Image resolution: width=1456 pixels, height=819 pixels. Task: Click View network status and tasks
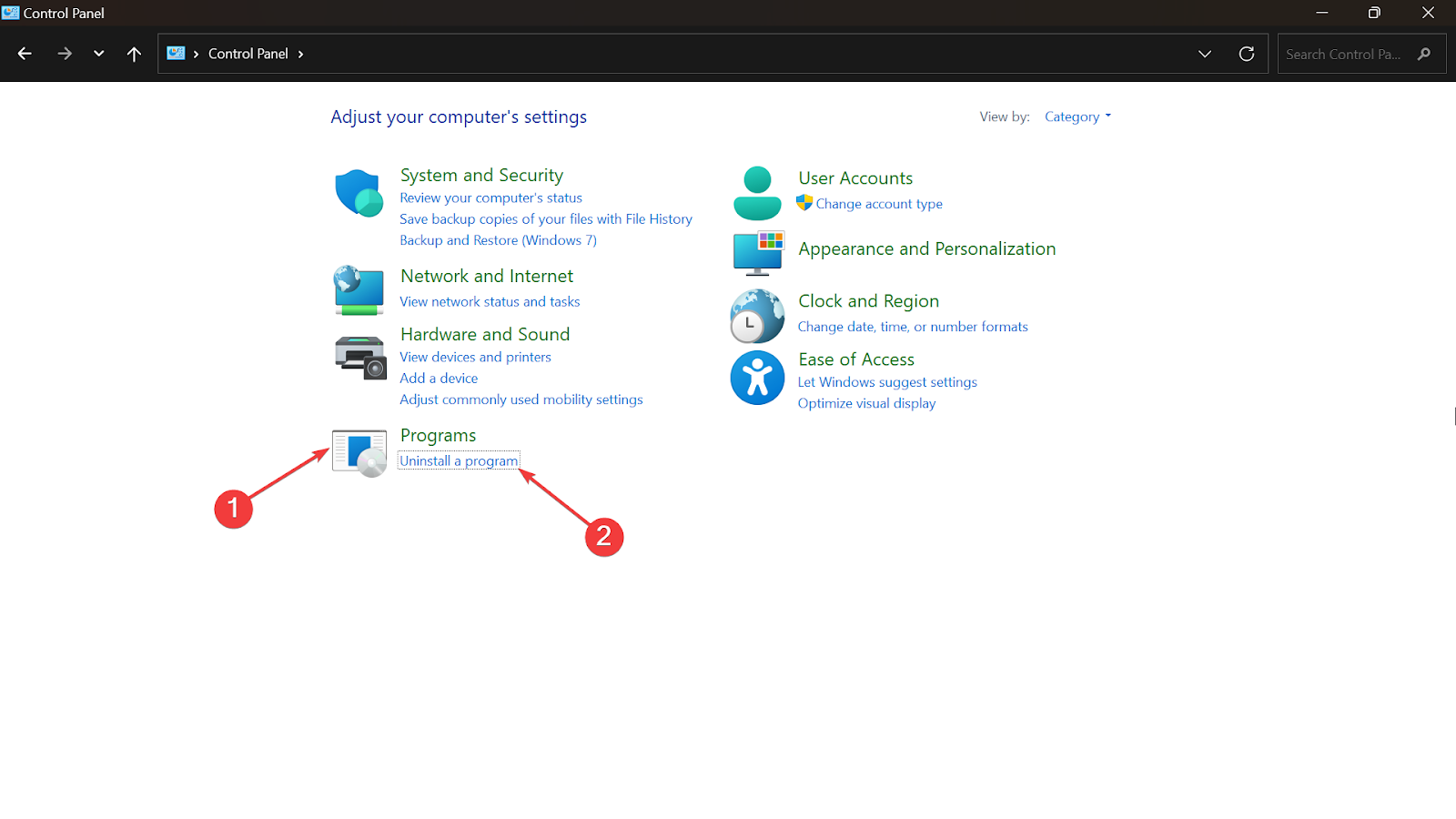coord(490,301)
